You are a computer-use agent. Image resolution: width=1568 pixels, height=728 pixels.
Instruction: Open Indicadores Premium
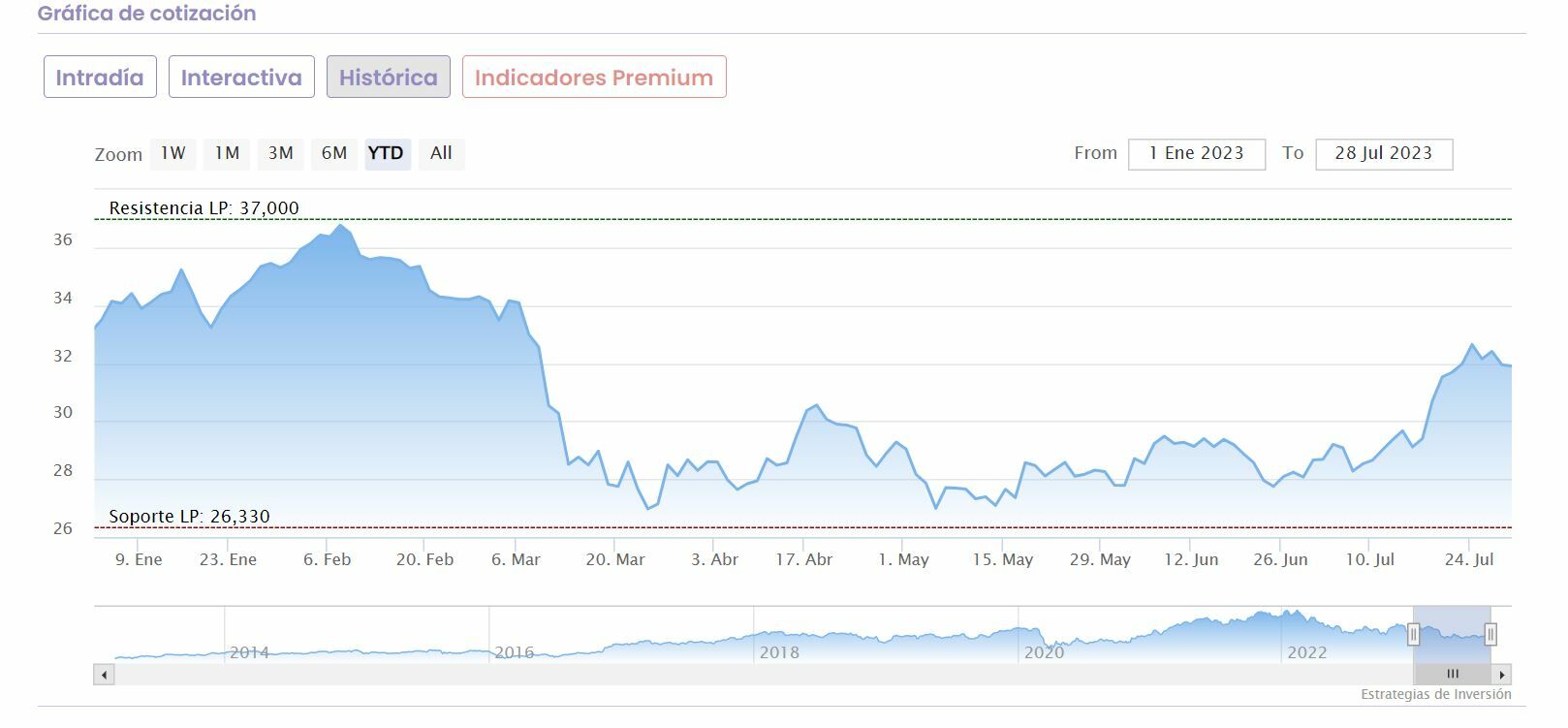[594, 78]
